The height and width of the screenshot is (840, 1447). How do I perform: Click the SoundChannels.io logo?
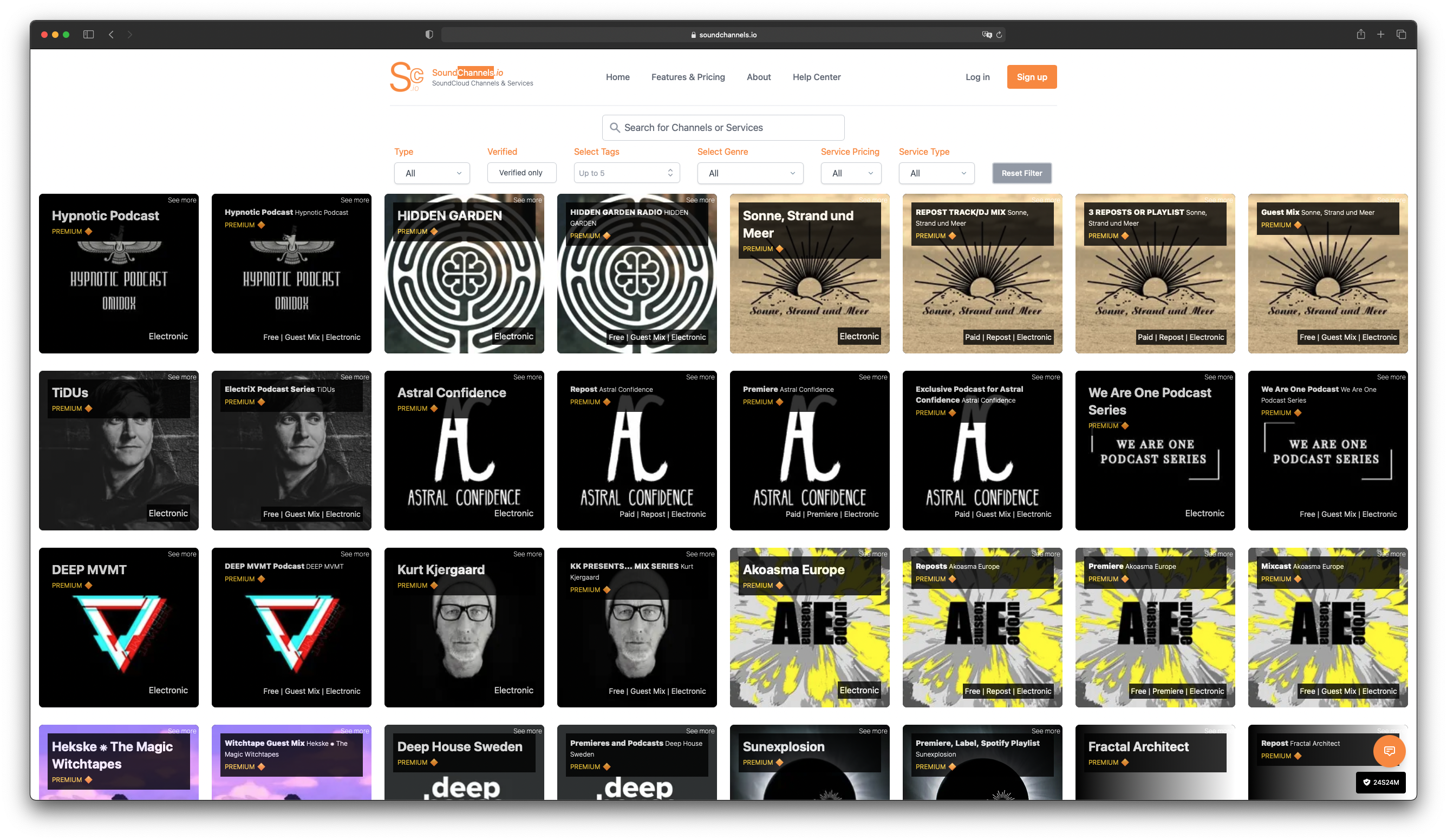click(x=461, y=77)
